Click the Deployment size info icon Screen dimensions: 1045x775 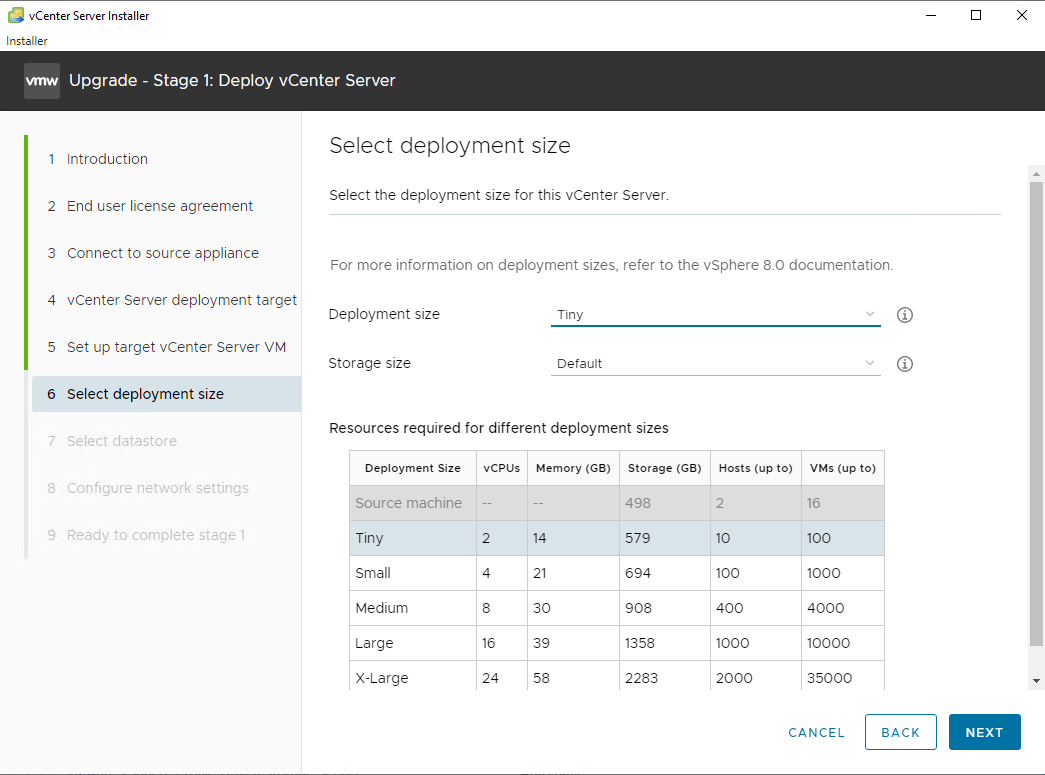tap(904, 315)
